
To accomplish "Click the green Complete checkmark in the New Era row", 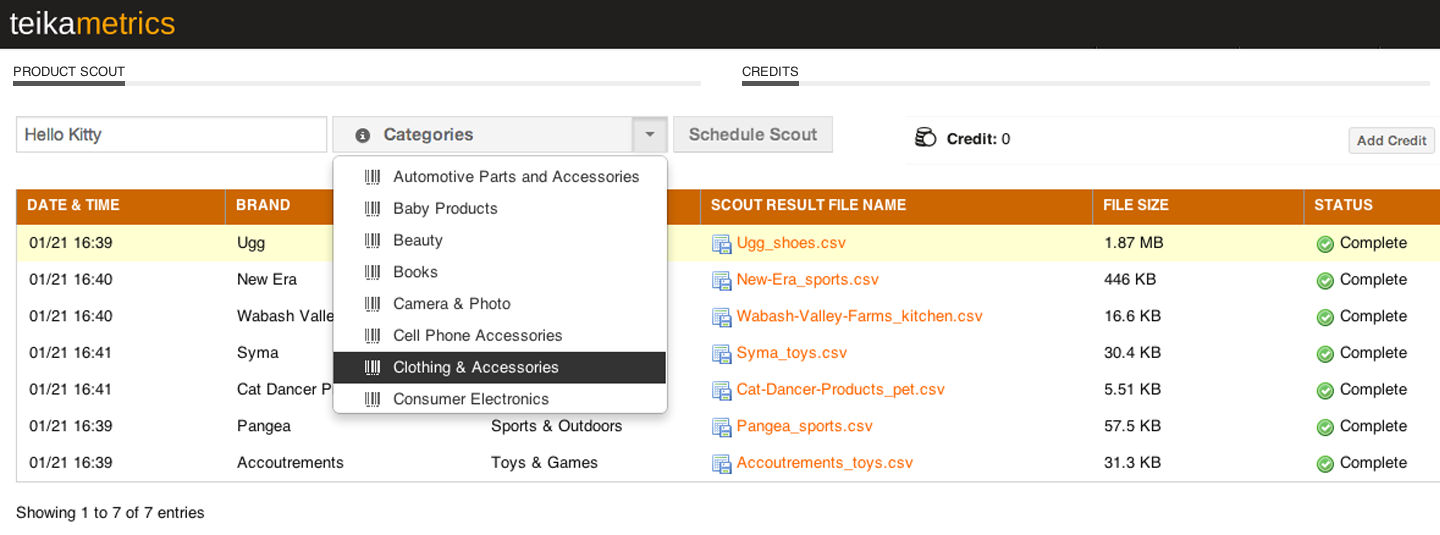I will tap(1325, 281).
